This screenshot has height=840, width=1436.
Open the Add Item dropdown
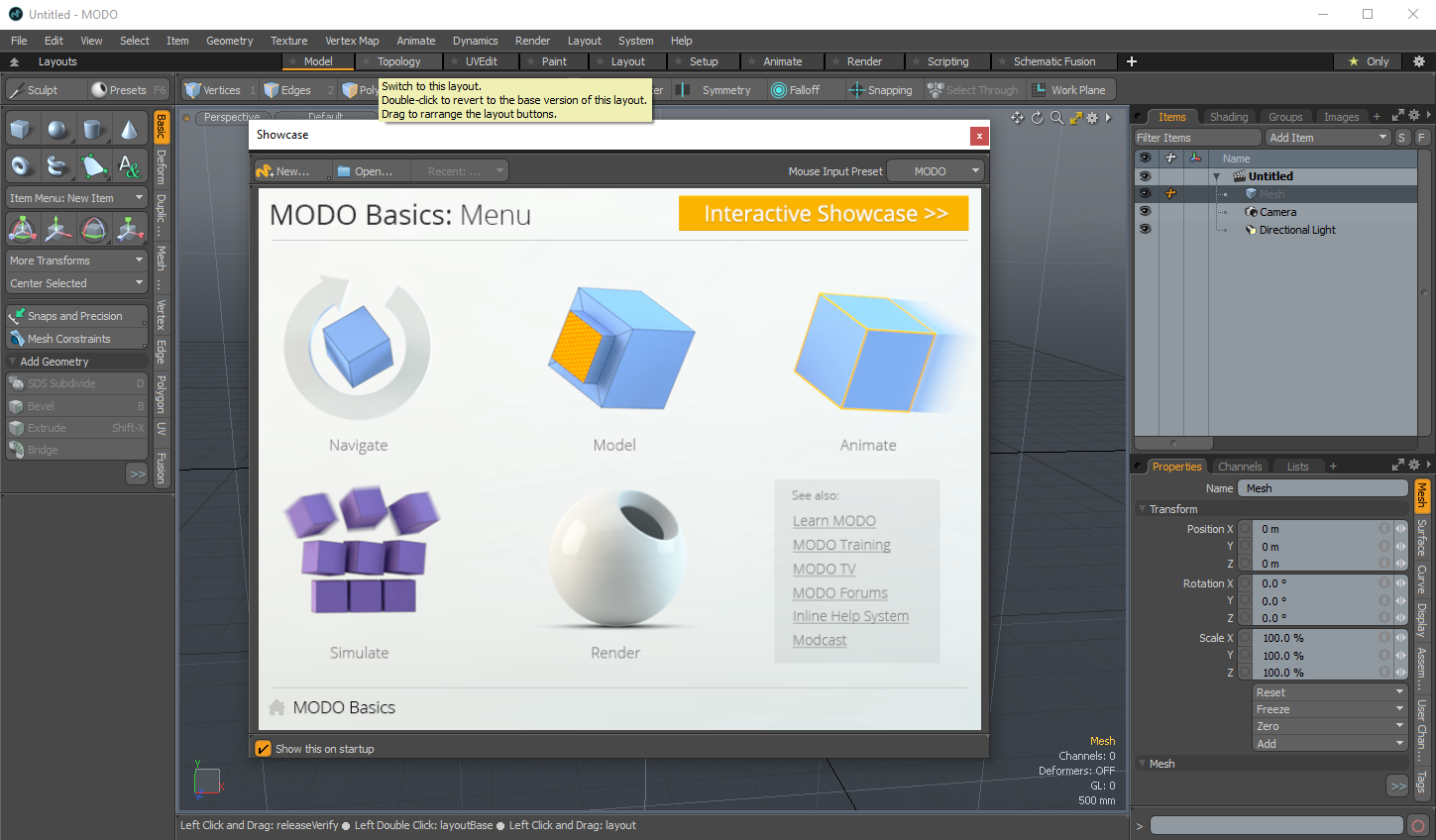1328,138
